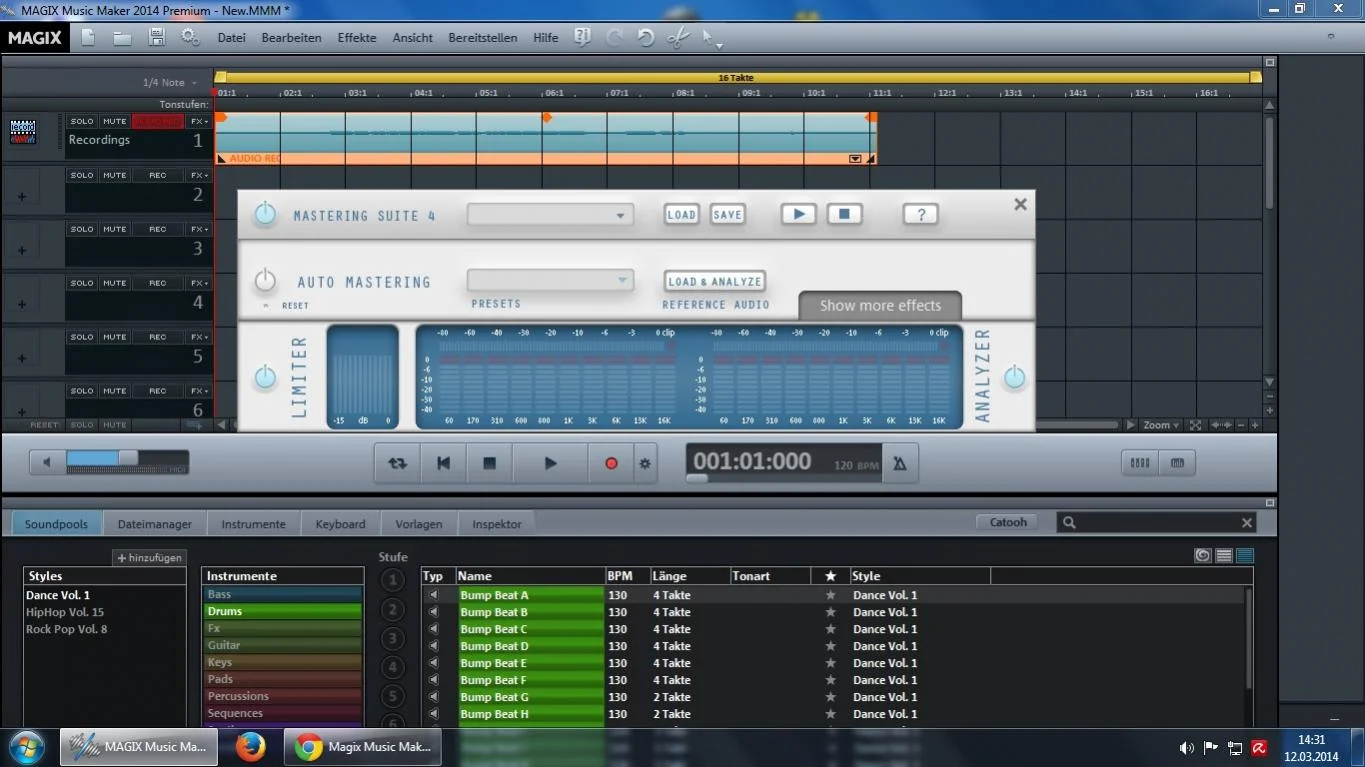This screenshot has width=1365, height=767.
Task: Open the Auto Mastering presets dropdown
Action: tap(550, 281)
